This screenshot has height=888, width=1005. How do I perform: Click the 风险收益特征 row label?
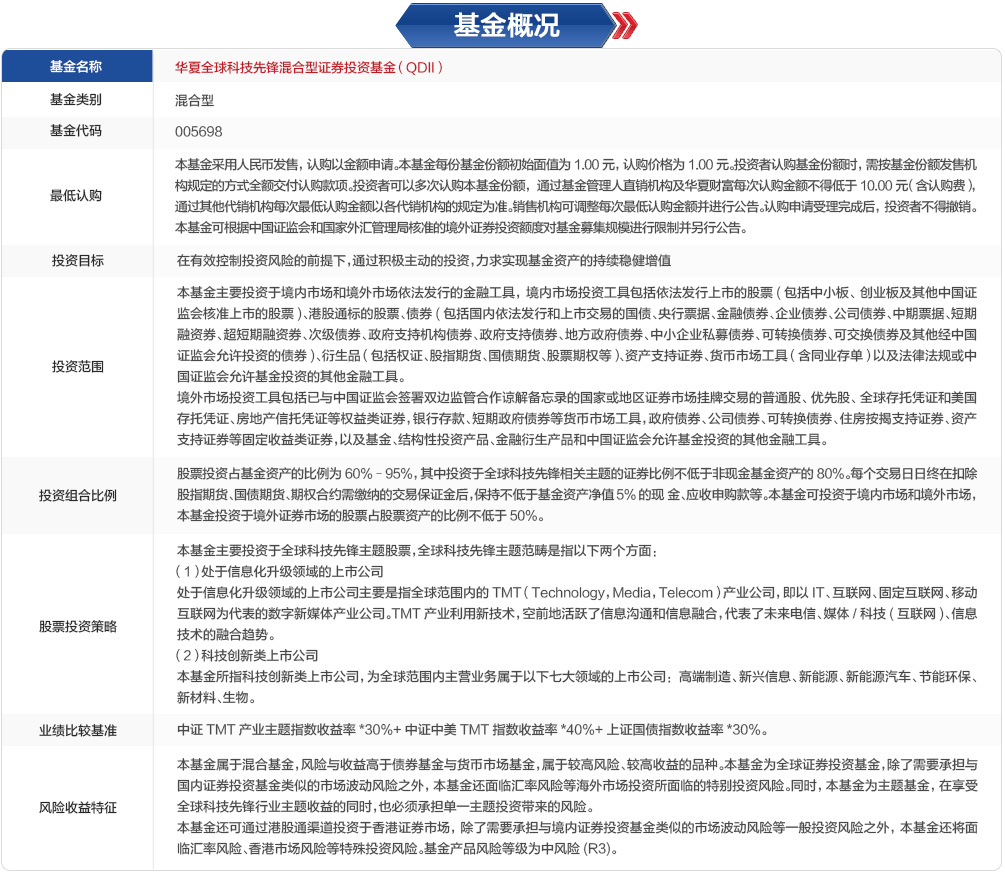pos(76,807)
